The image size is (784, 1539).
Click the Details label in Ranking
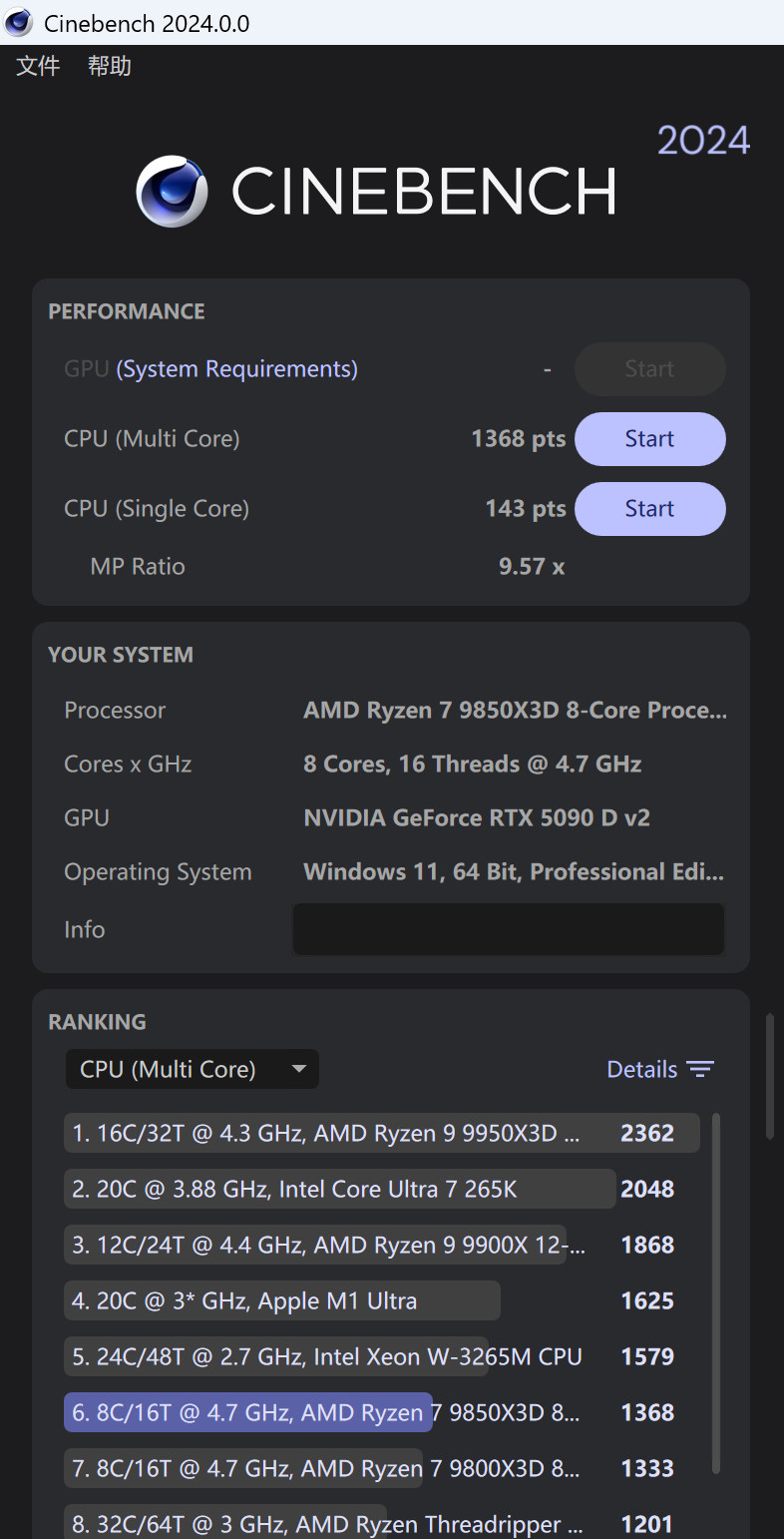tap(642, 1069)
